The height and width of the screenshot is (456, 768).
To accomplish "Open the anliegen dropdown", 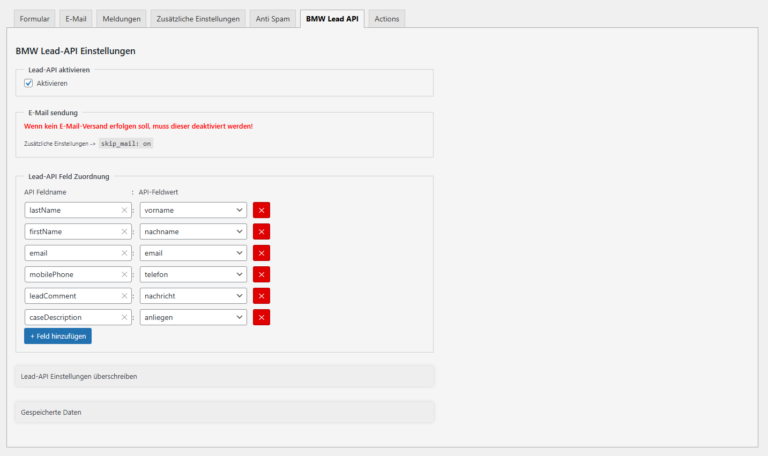I will click(193, 317).
